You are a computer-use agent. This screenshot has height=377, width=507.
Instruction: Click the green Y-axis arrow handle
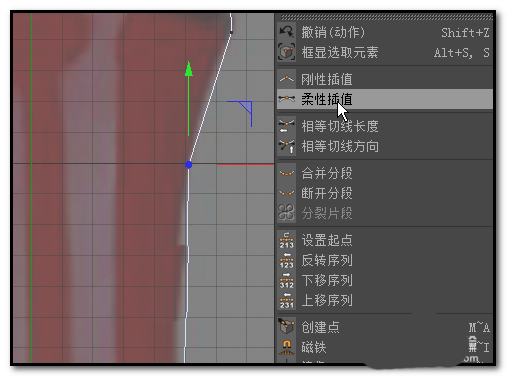(189, 69)
